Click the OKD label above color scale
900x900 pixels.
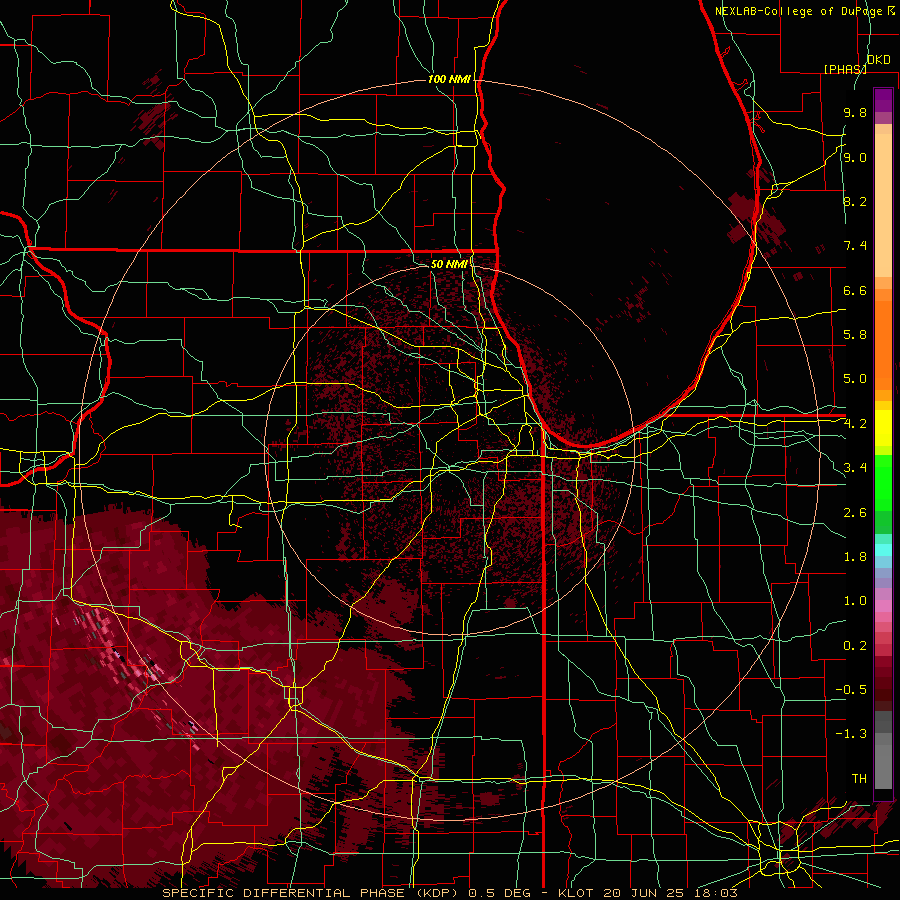[x=878, y=59]
